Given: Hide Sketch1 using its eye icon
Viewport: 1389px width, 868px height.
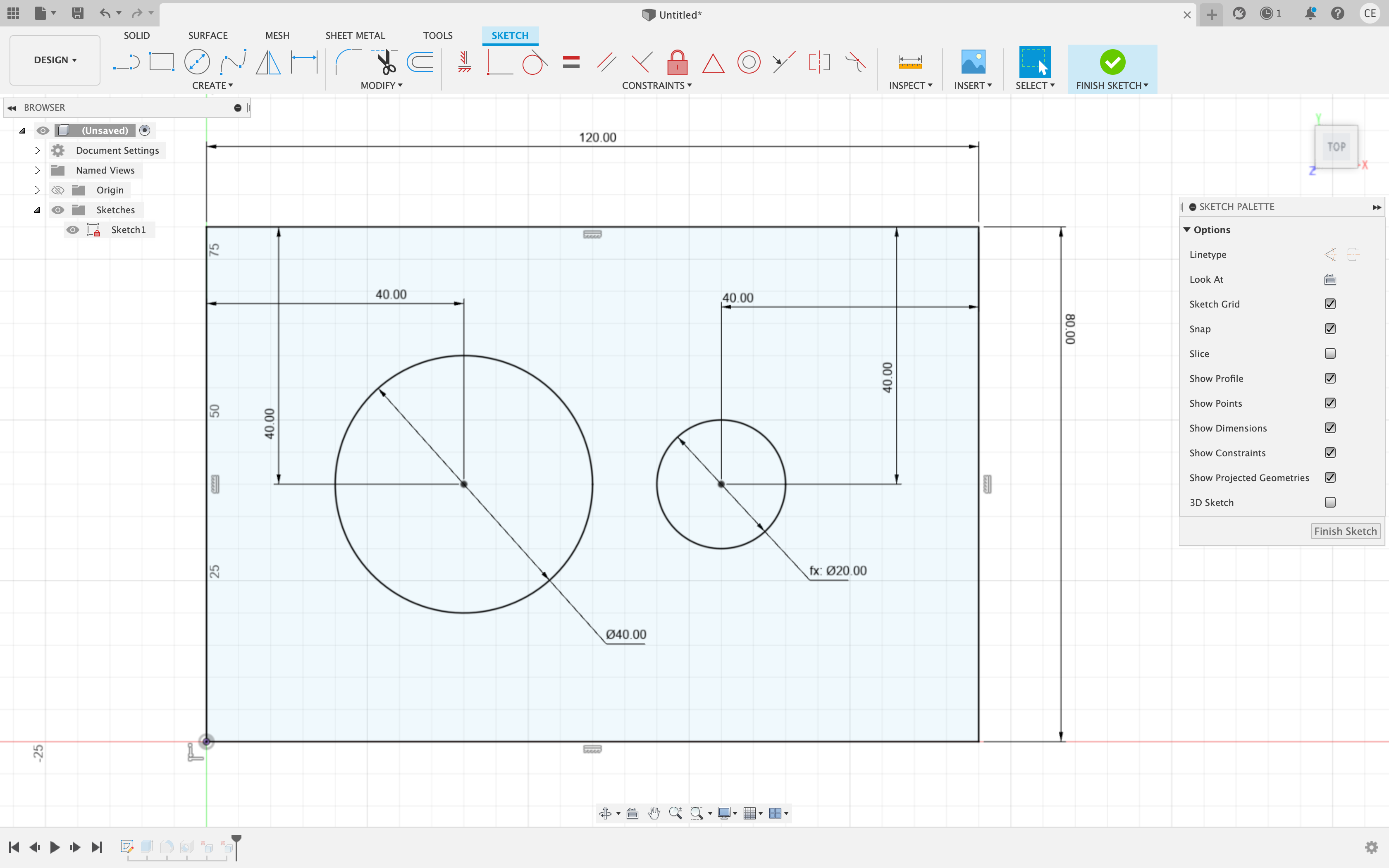Looking at the screenshot, I should 72,230.
